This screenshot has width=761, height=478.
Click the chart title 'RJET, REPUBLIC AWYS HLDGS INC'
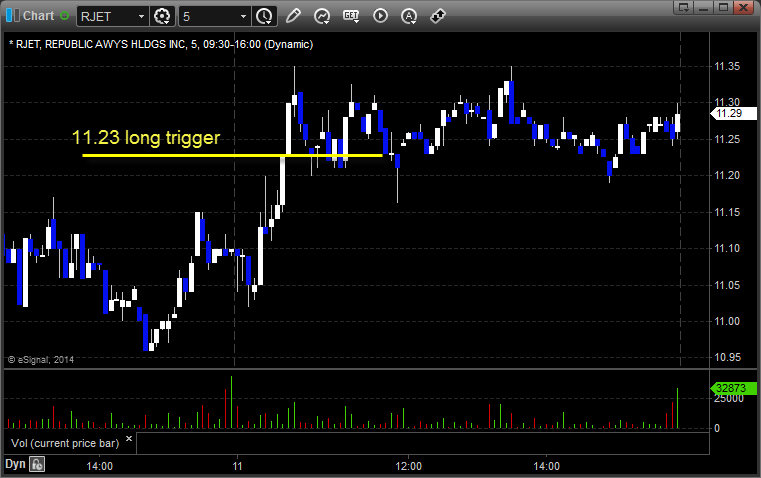(100, 44)
